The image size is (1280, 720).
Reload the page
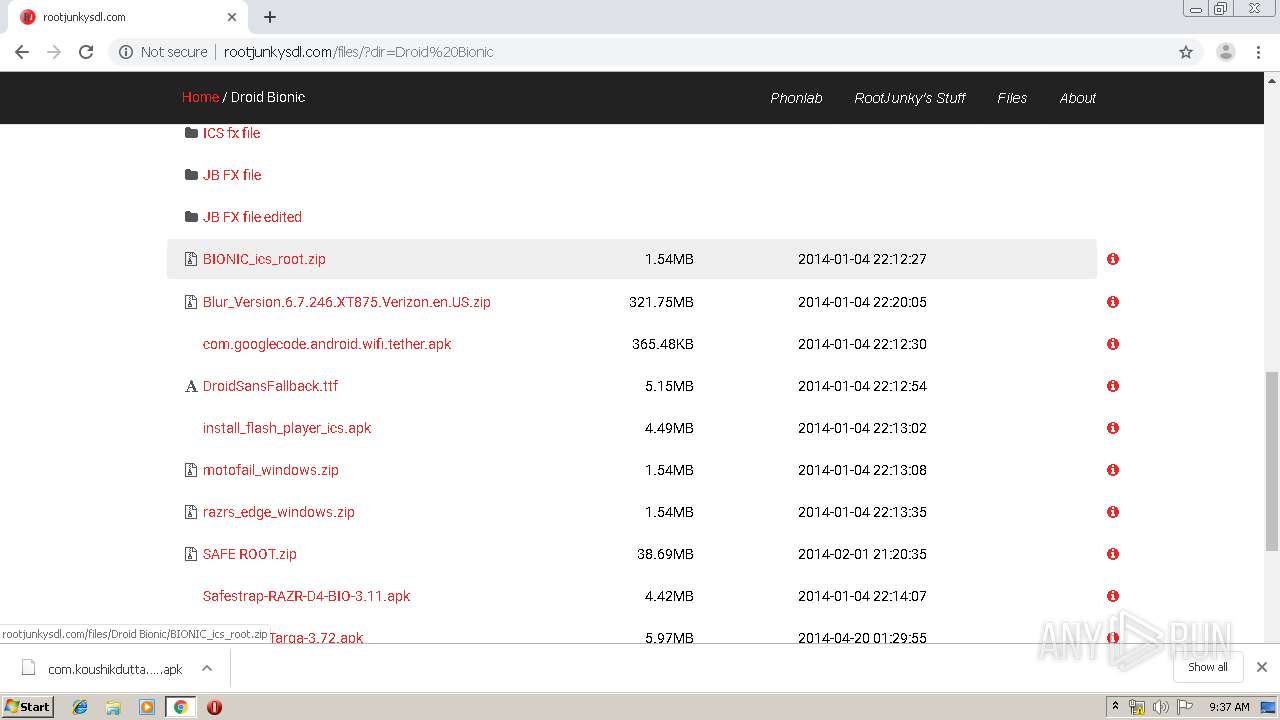tap(86, 52)
